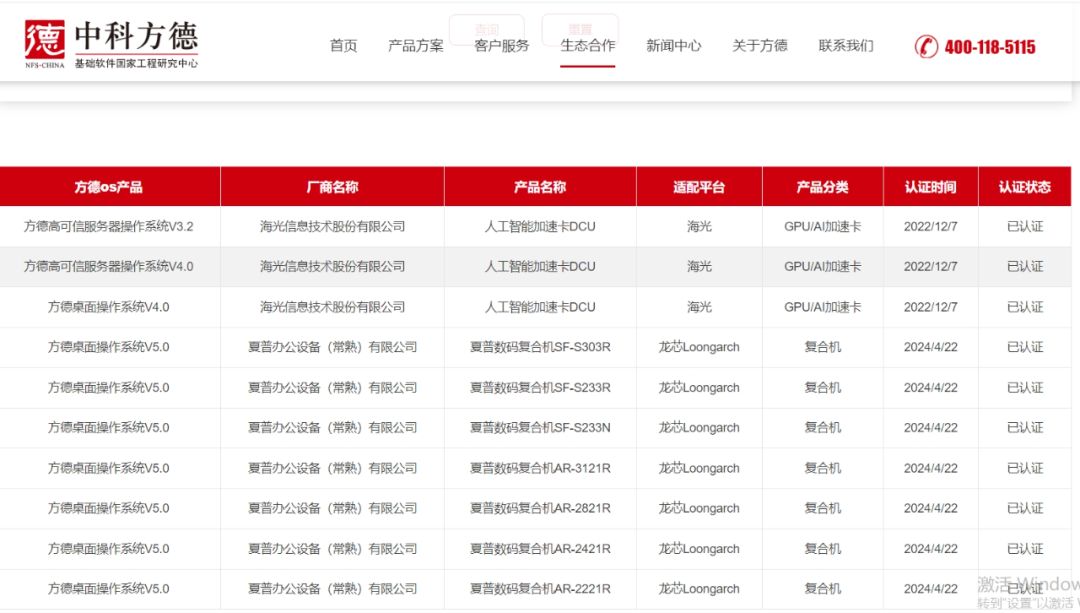Open 关于方德 menu item
Image resolution: width=1080 pixels, height=613 pixels.
pos(760,45)
